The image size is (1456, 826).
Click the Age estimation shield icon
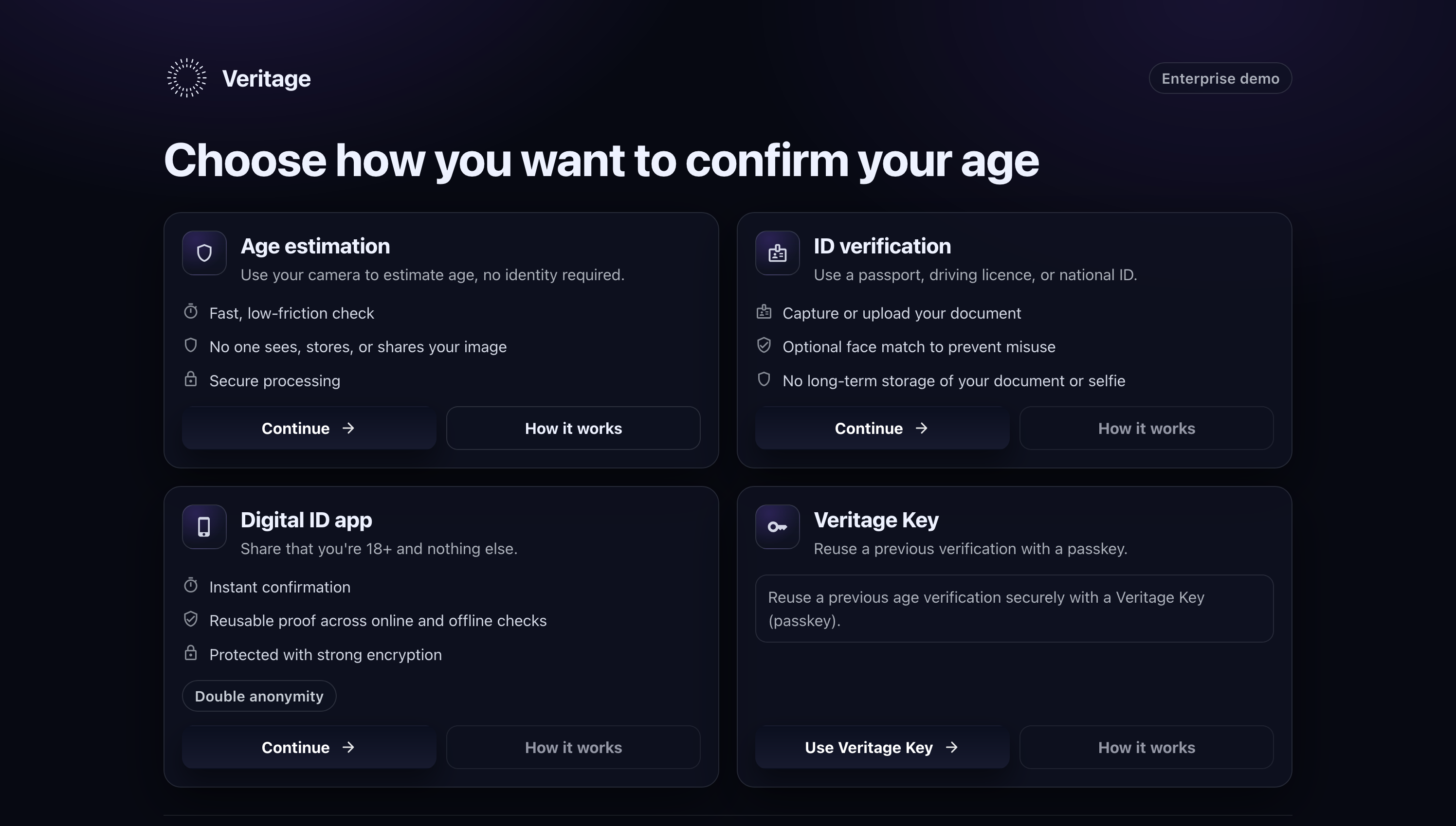tap(204, 253)
